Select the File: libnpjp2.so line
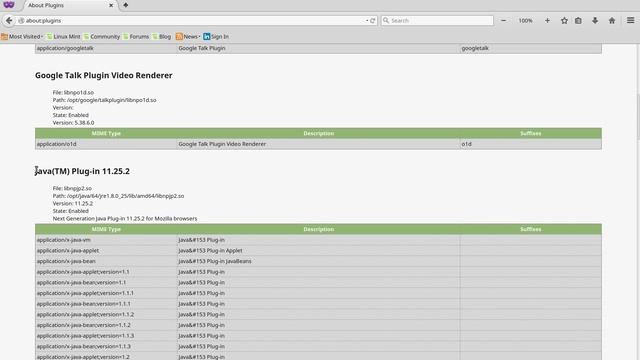This screenshot has height=360, width=640. coord(72,188)
